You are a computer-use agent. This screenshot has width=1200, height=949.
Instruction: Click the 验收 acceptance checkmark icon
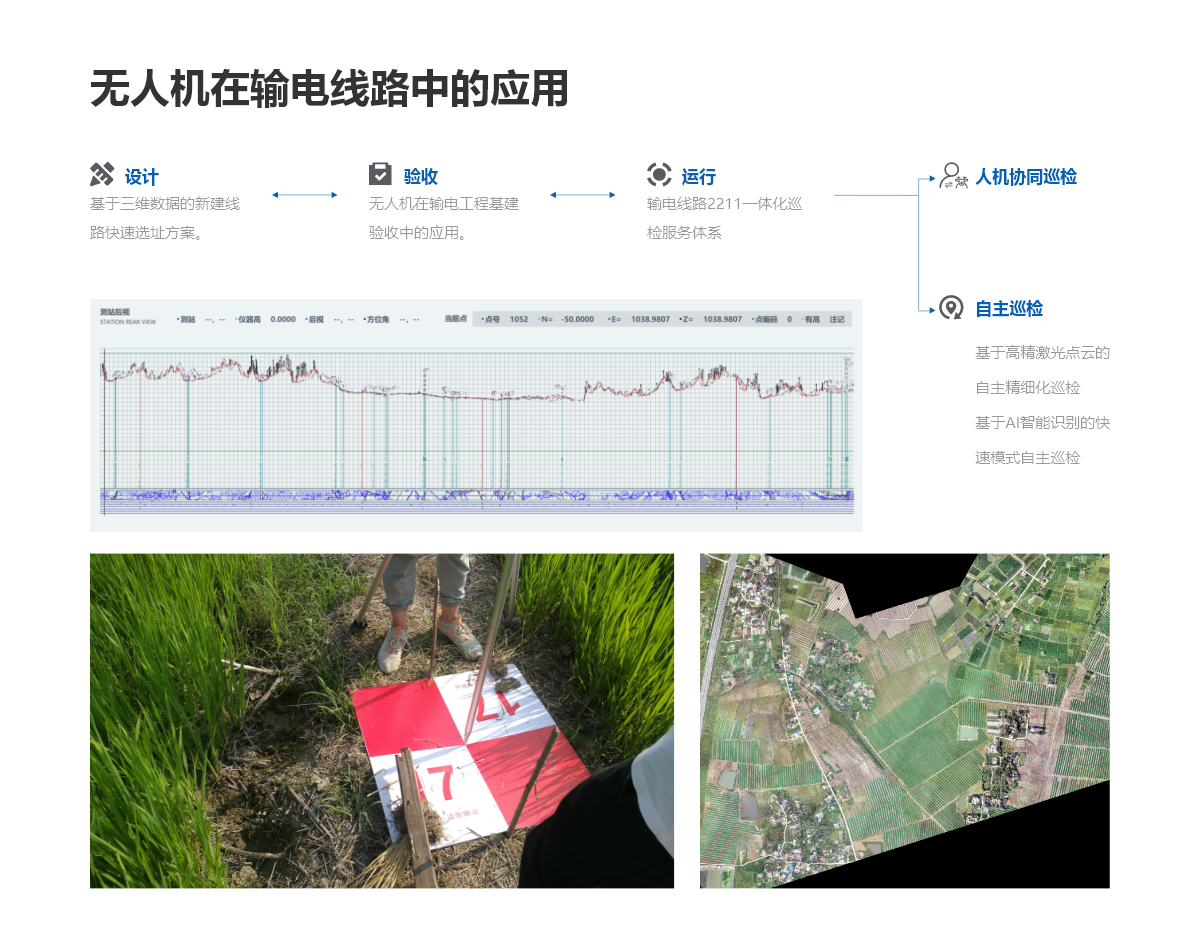380,175
